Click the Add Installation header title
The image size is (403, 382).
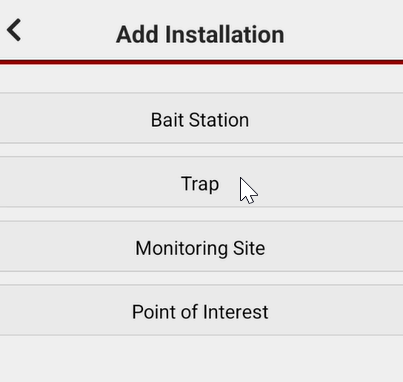click(x=200, y=34)
